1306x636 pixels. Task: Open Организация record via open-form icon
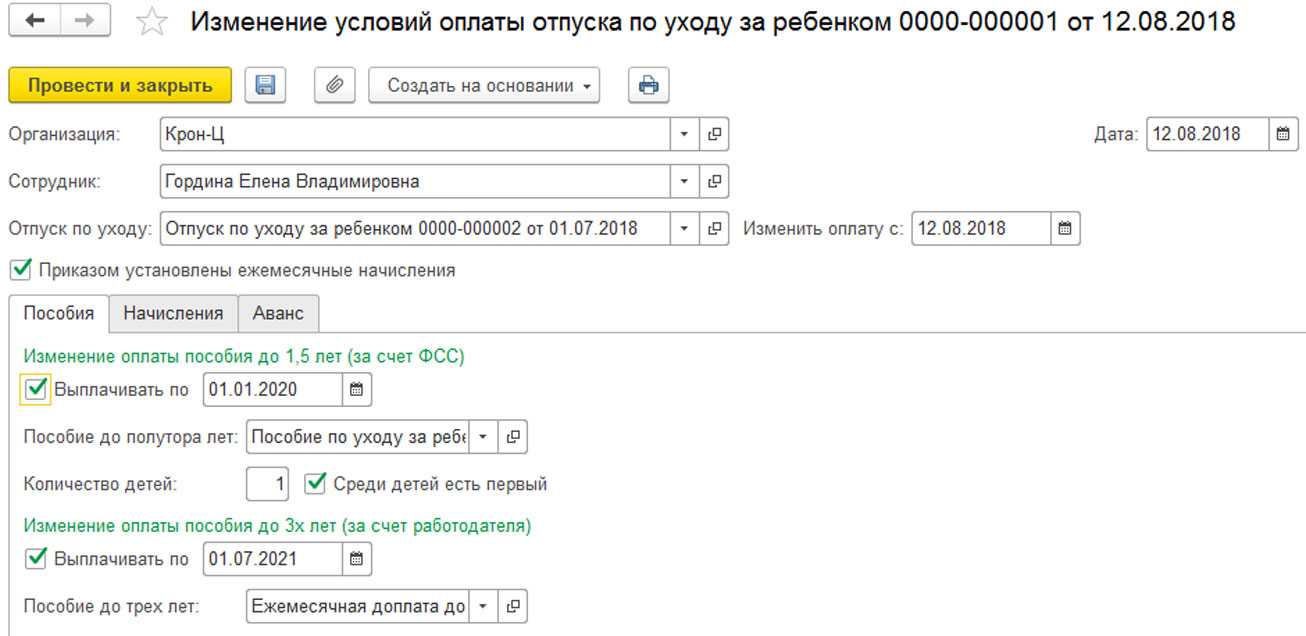(x=714, y=134)
